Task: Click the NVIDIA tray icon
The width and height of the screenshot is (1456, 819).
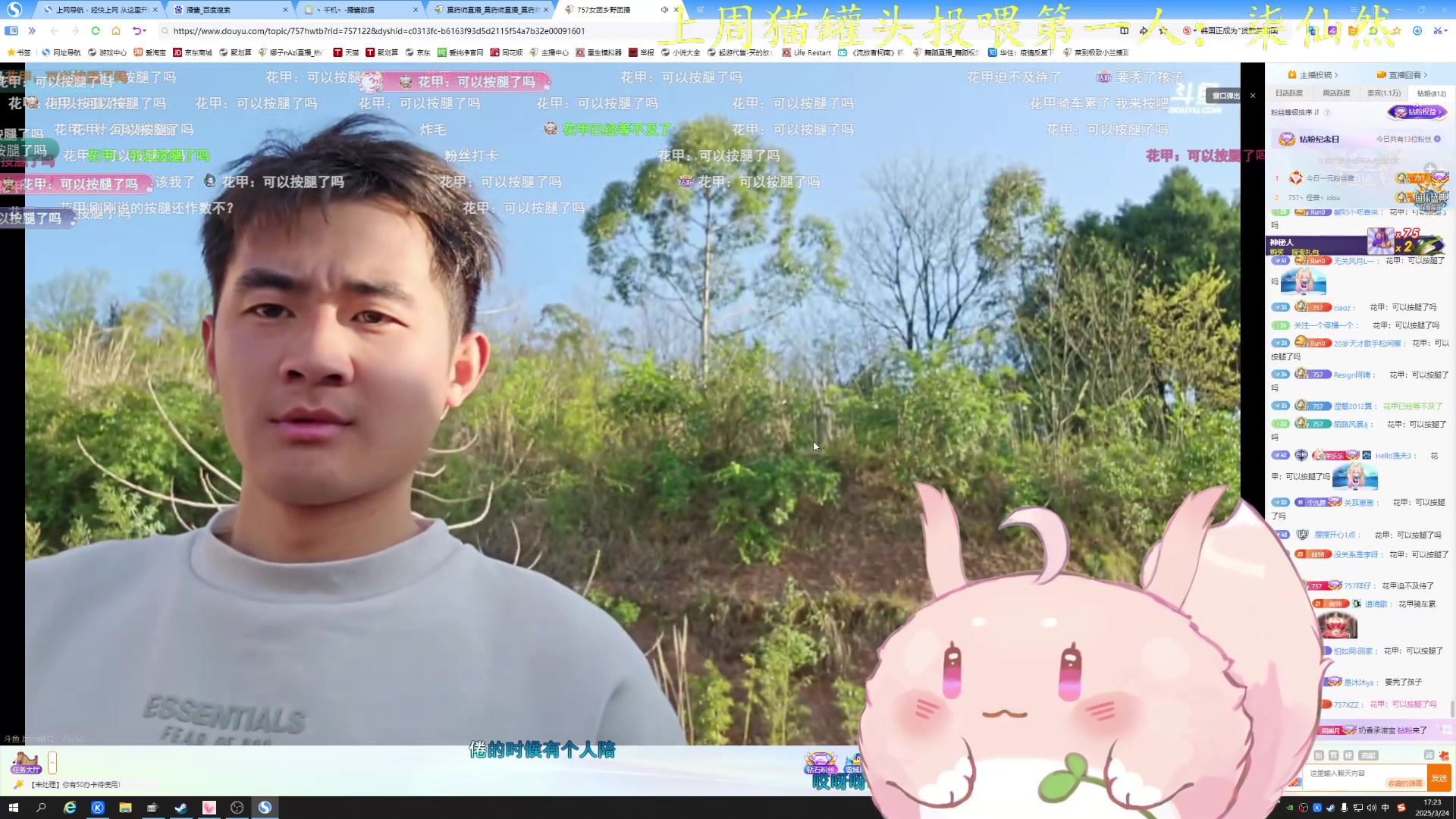Action: 1290,808
